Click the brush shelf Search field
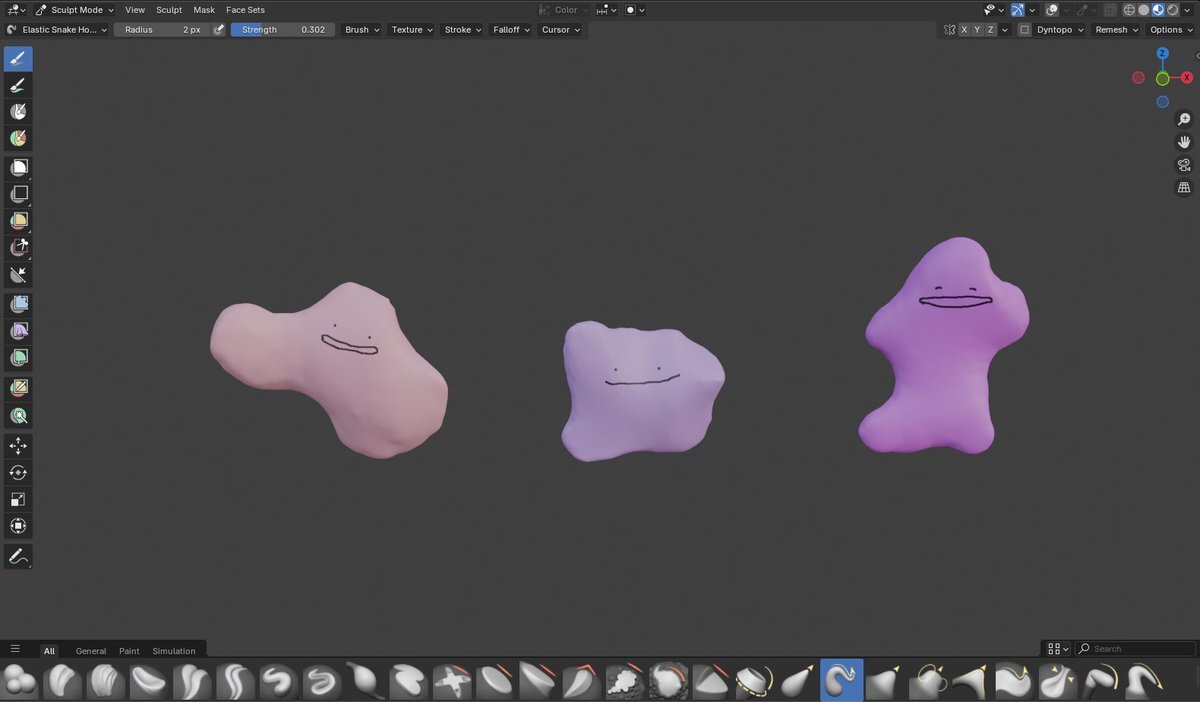Viewport: 1200px width, 702px height. (1135, 649)
